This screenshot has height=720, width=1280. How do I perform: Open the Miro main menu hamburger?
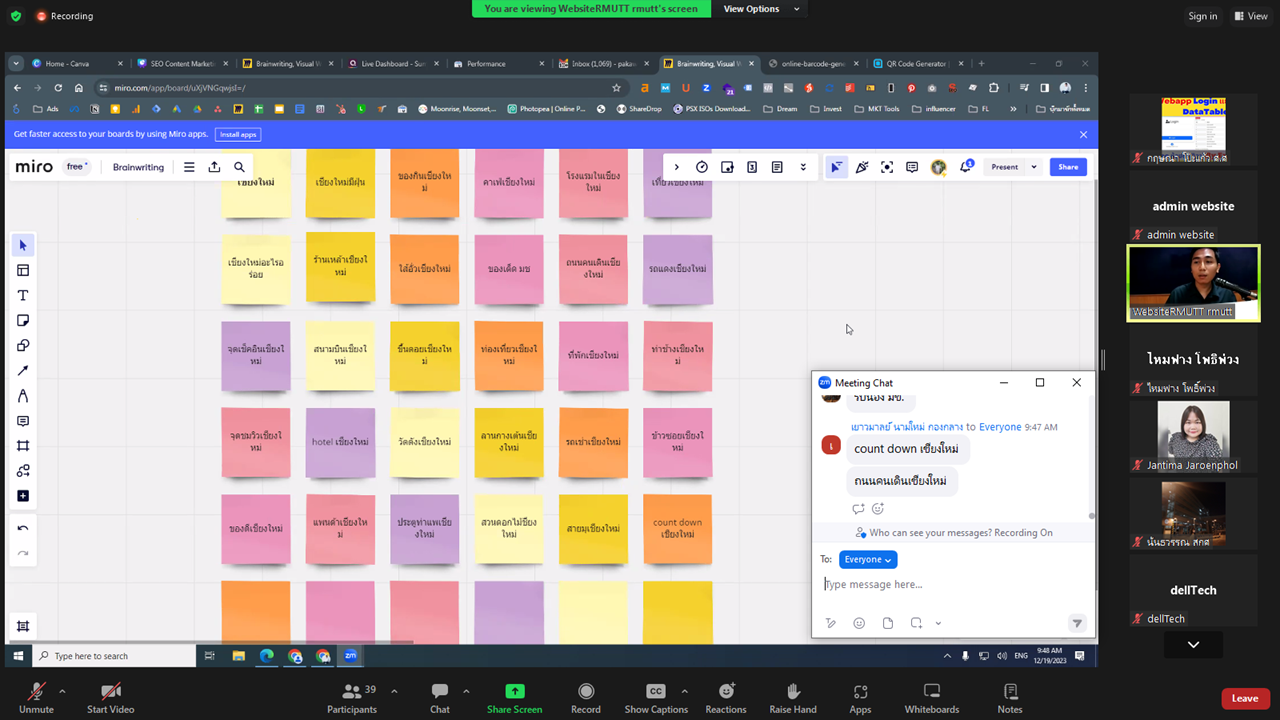click(x=189, y=167)
